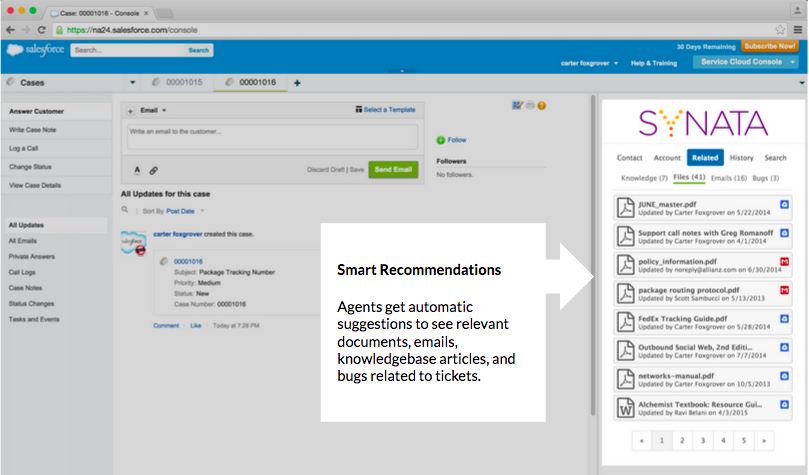Click the browser forward arrow
809x475 pixels.
click(26, 30)
